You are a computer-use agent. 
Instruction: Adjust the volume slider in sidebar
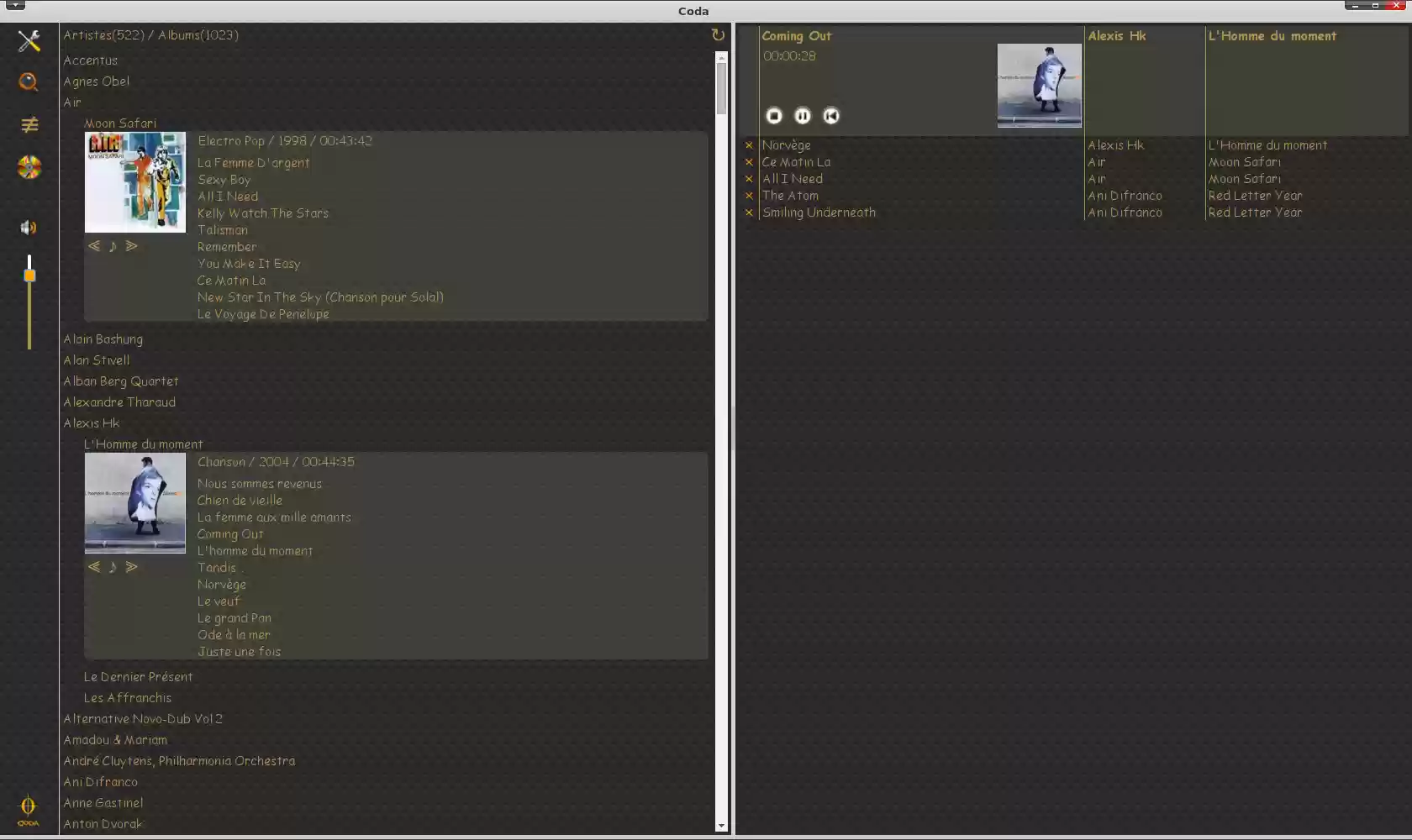click(29, 275)
